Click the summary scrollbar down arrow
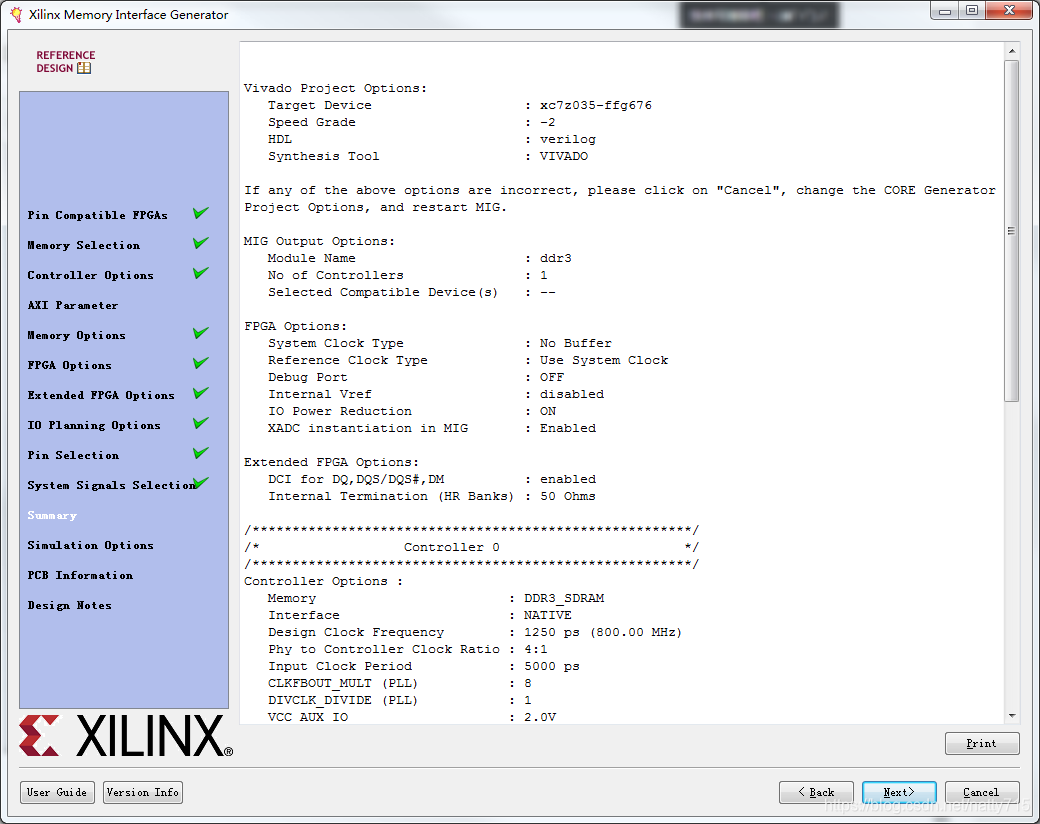 (1011, 715)
